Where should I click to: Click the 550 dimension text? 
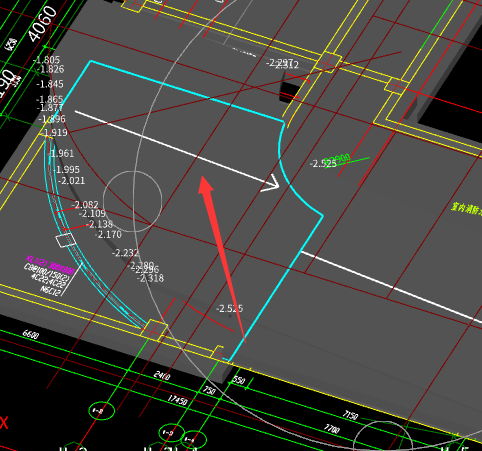[239, 380]
